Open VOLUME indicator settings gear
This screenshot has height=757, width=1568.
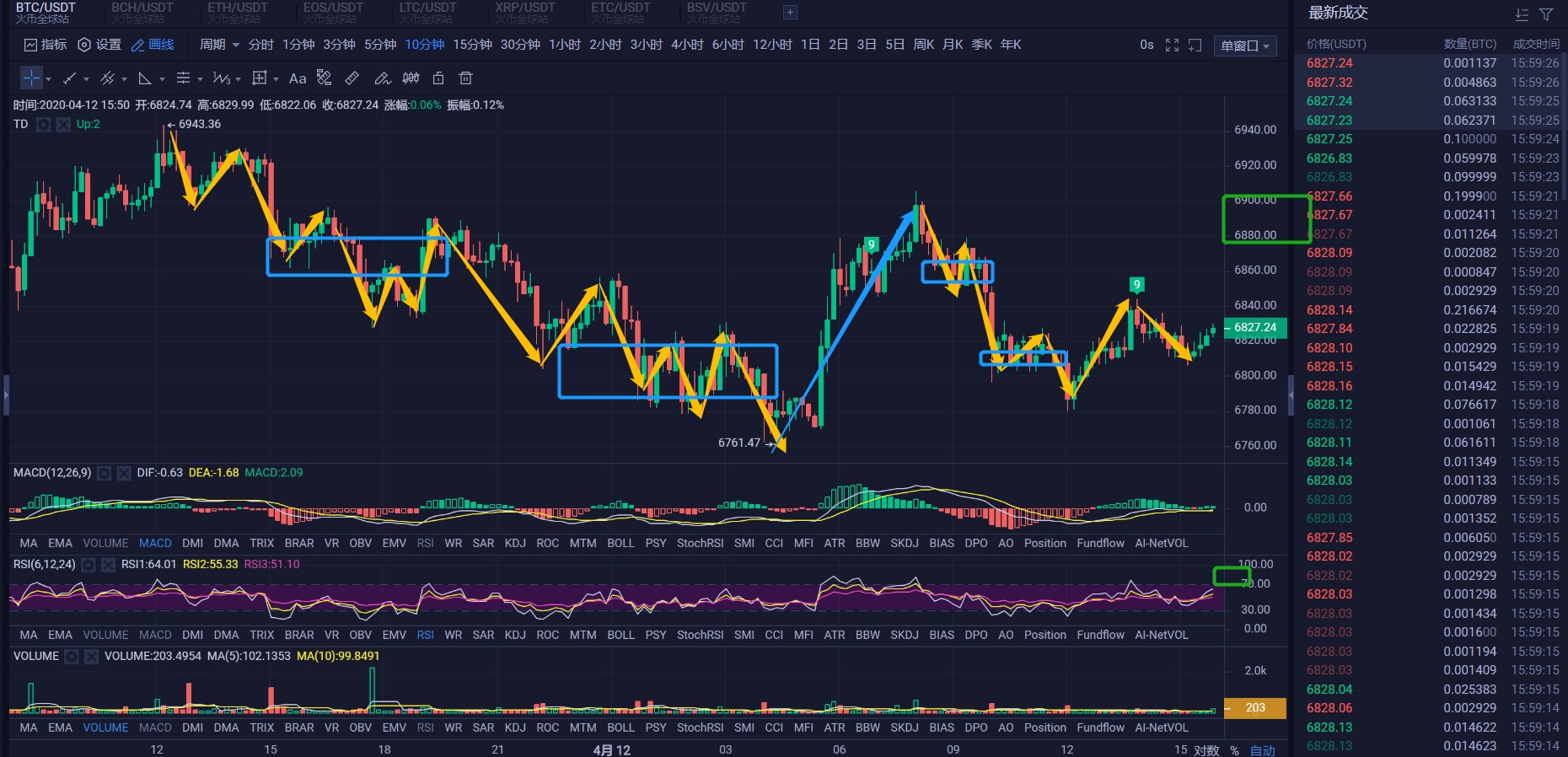click(x=72, y=656)
